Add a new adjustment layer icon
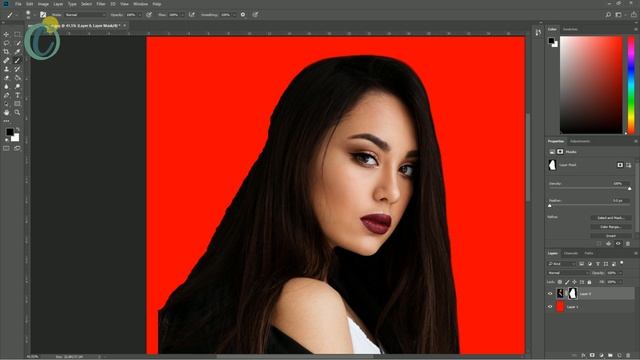Screen dimensions: 640x360 601,356
